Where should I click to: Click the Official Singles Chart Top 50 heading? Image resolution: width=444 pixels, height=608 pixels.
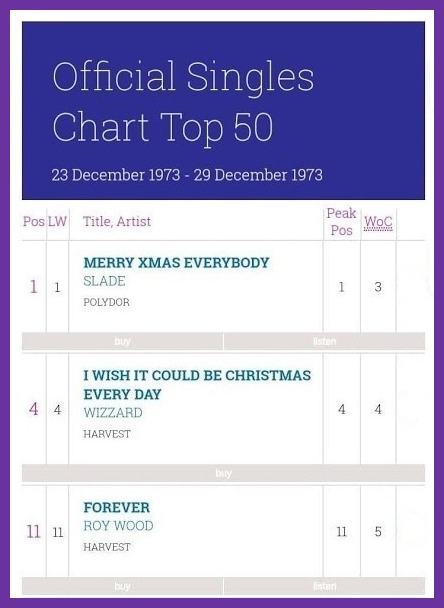tap(183, 102)
